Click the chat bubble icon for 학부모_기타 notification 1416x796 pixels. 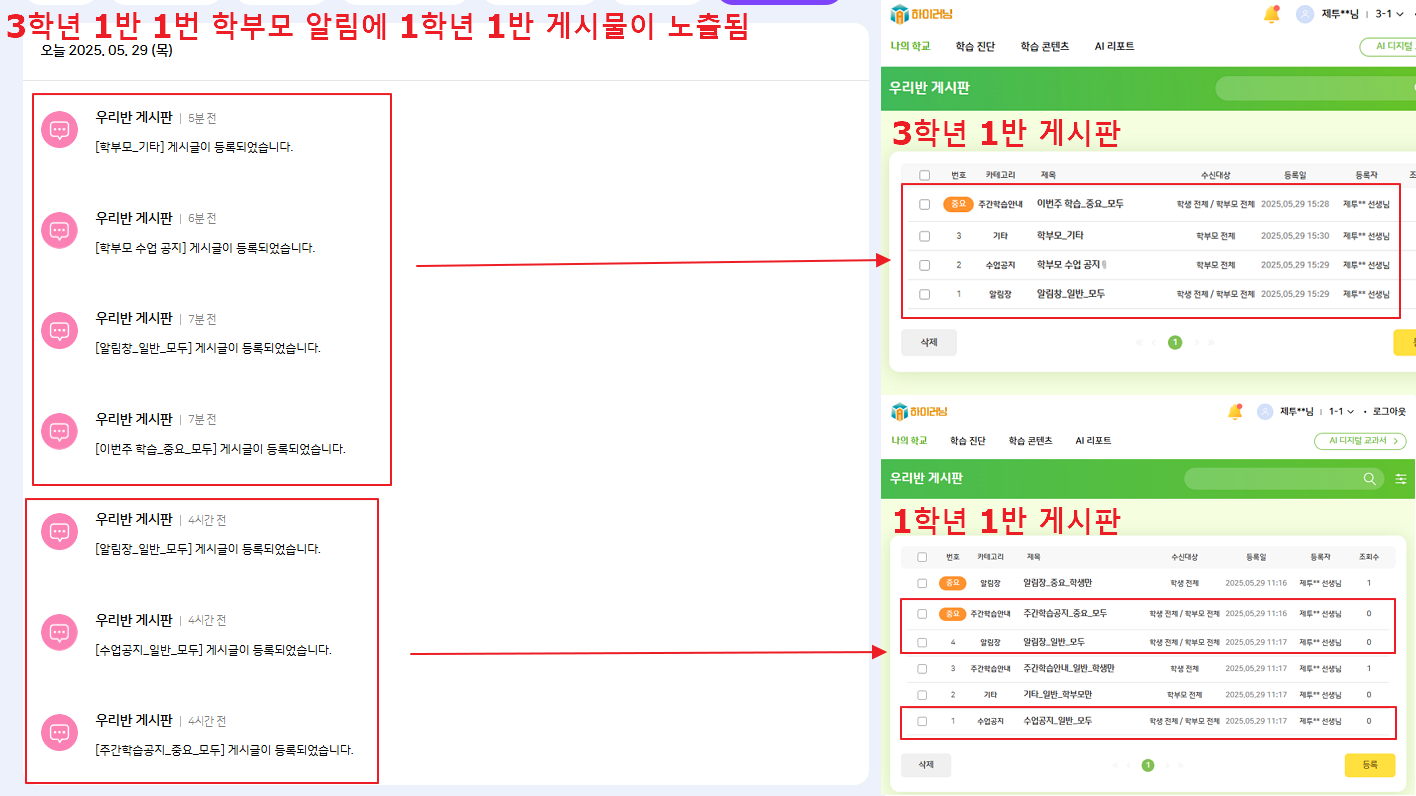click(x=59, y=130)
